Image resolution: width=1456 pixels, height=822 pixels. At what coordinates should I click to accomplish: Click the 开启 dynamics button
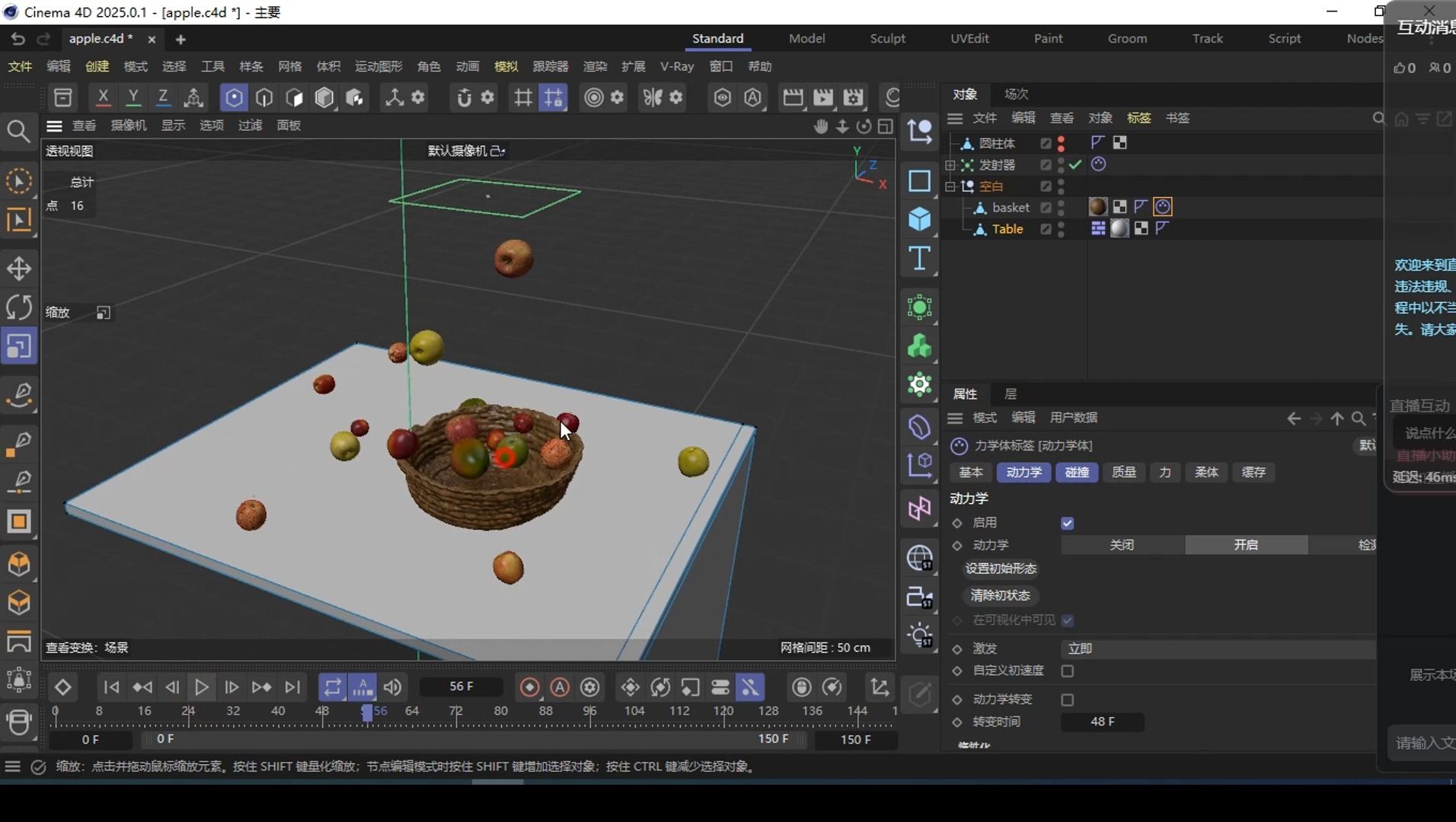click(1247, 545)
